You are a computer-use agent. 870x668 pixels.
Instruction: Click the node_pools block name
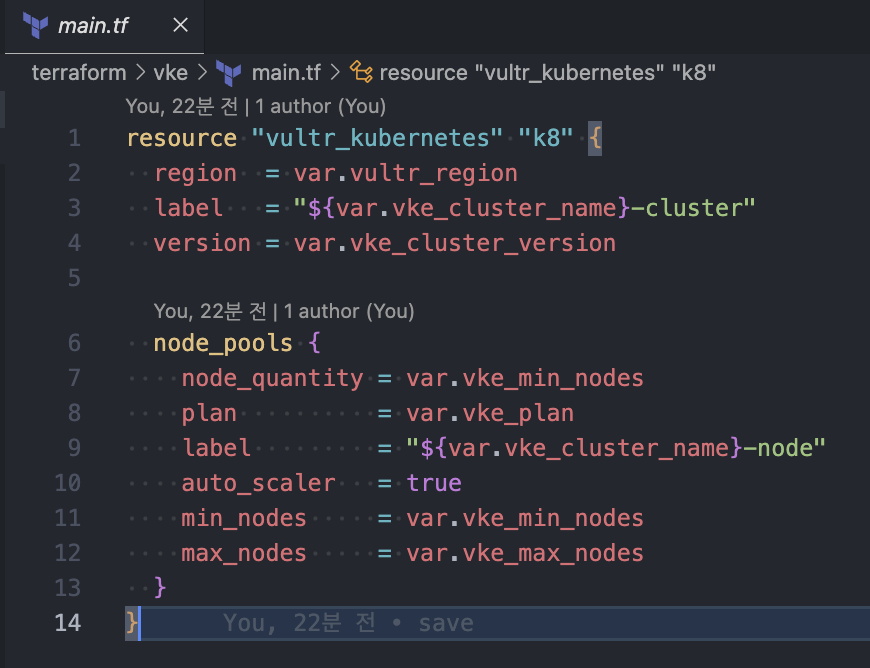[x=223, y=343]
